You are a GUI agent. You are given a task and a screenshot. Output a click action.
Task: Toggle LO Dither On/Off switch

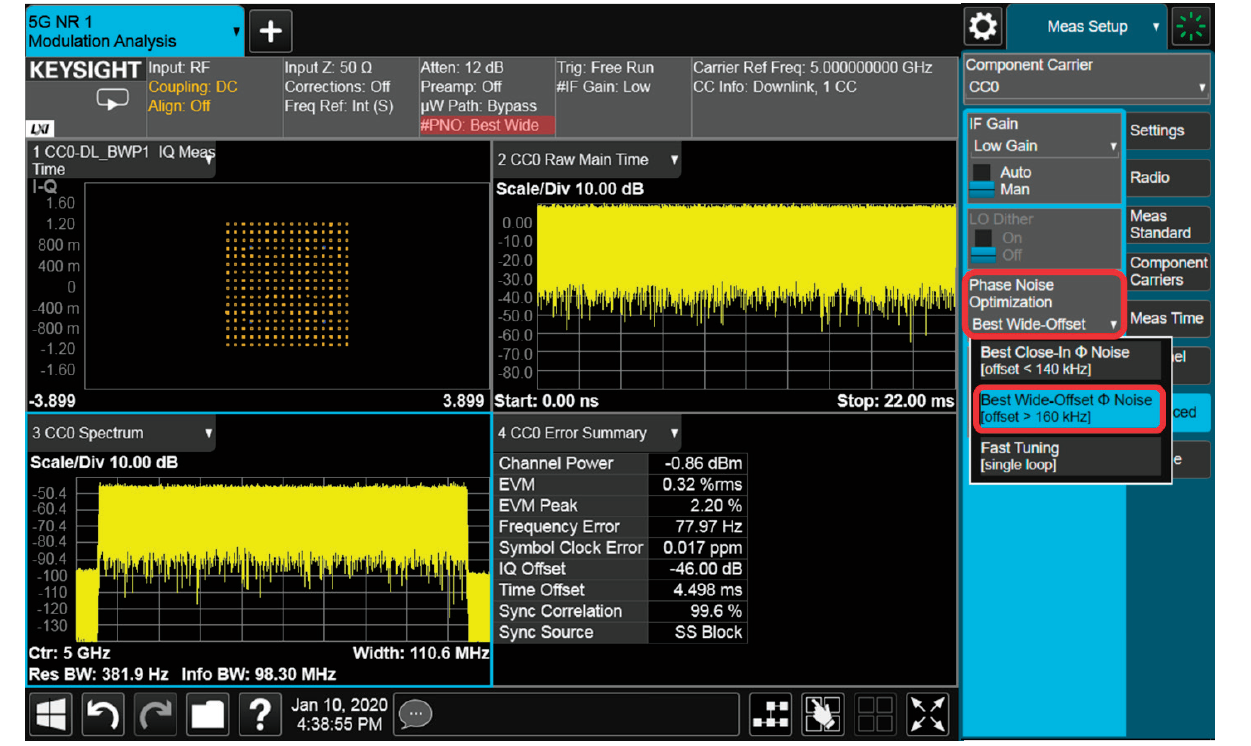tap(984, 247)
